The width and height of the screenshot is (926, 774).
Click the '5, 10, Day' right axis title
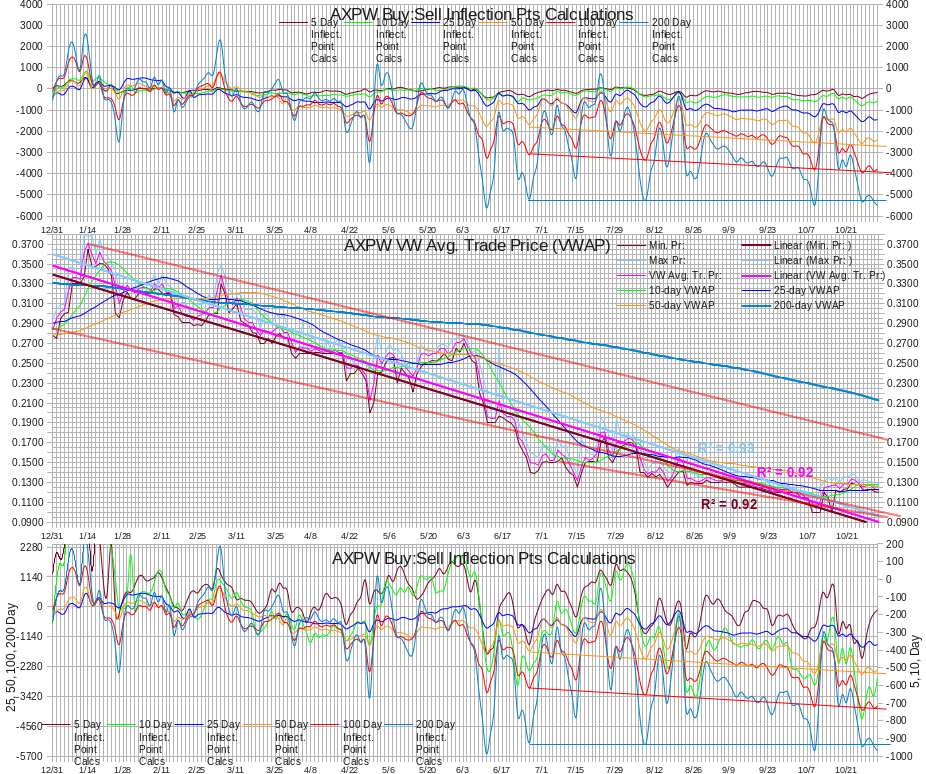(x=915, y=661)
